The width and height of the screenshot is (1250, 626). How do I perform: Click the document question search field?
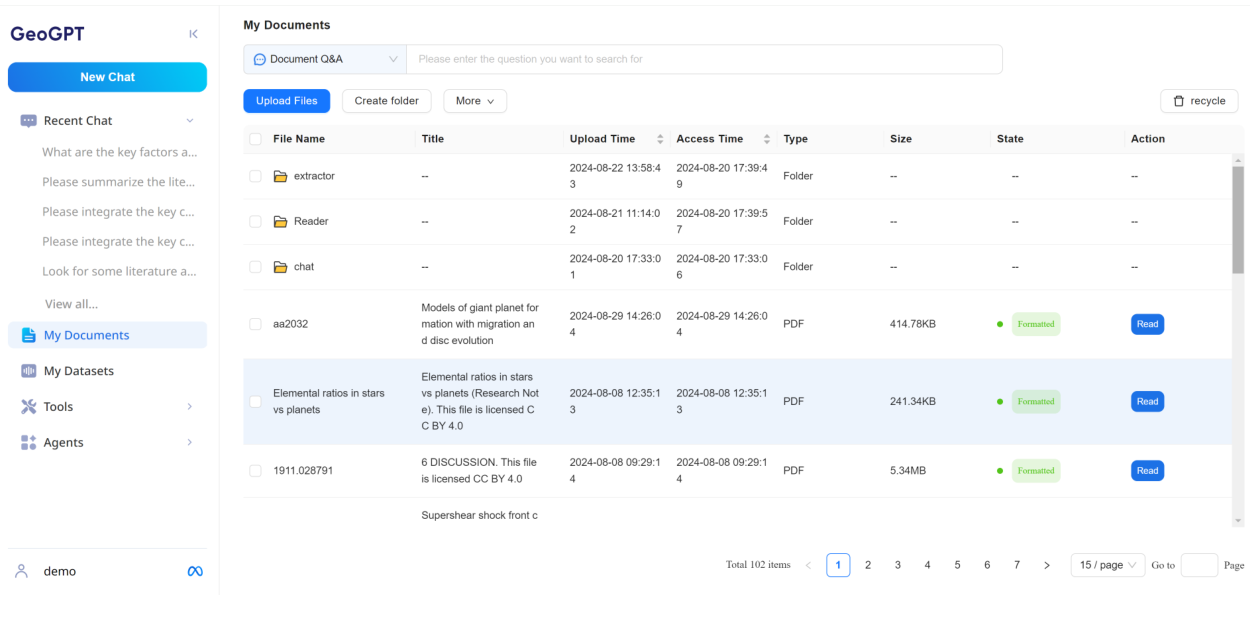pos(703,59)
